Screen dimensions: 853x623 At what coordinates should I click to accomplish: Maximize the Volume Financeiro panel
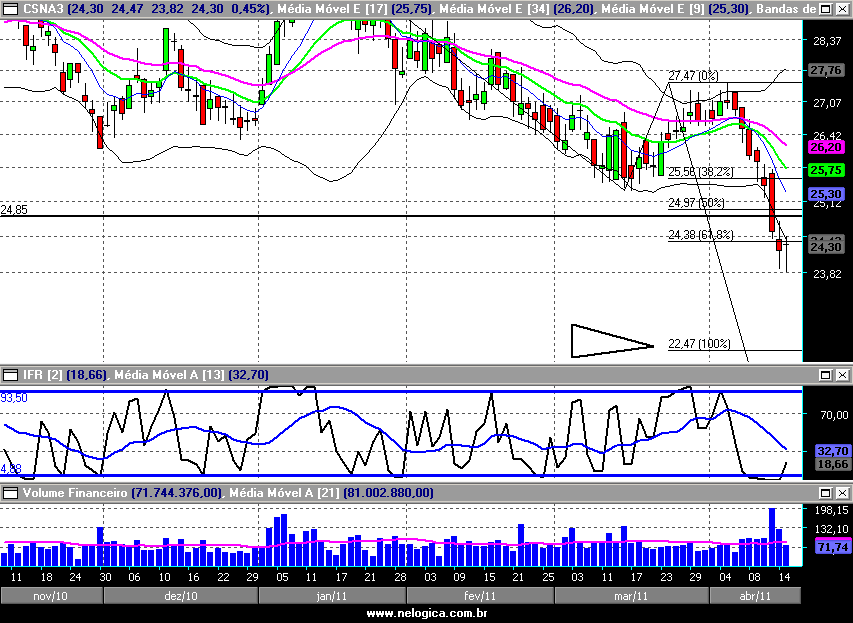[x=826, y=493]
